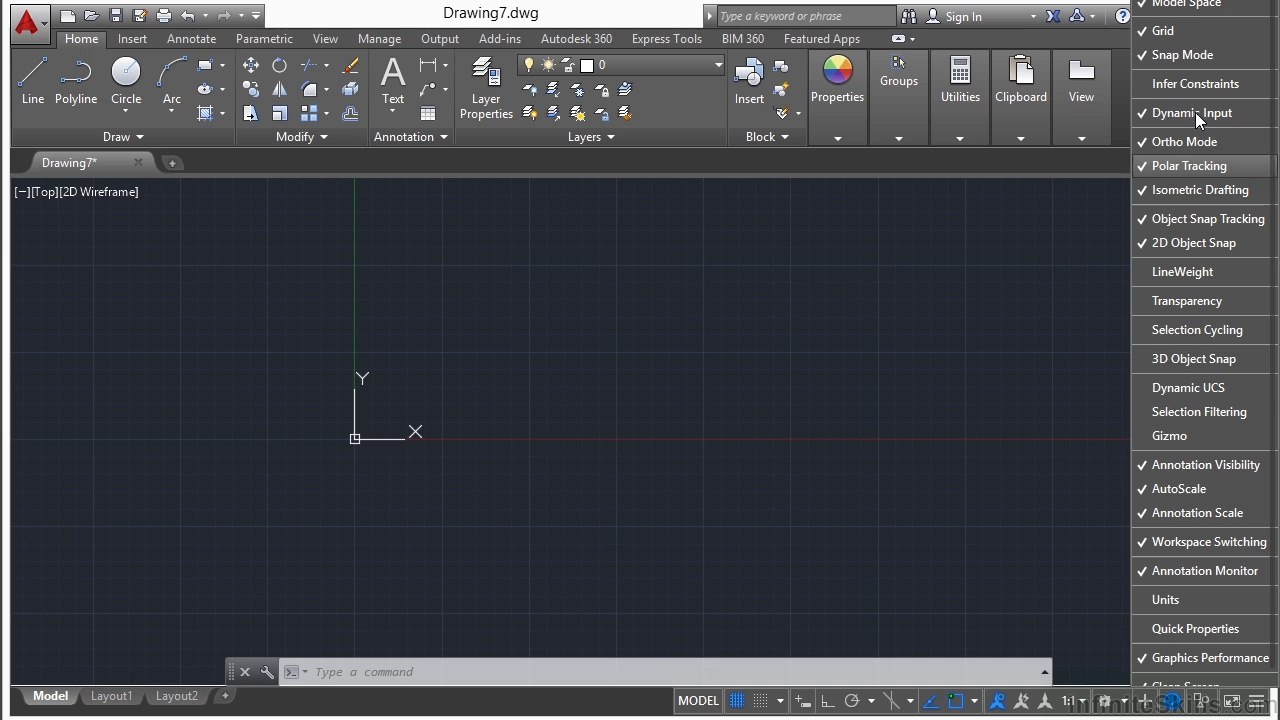This screenshot has height=720, width=1280.
Task: Click the Open file folder icon
Action: (92, 16)
